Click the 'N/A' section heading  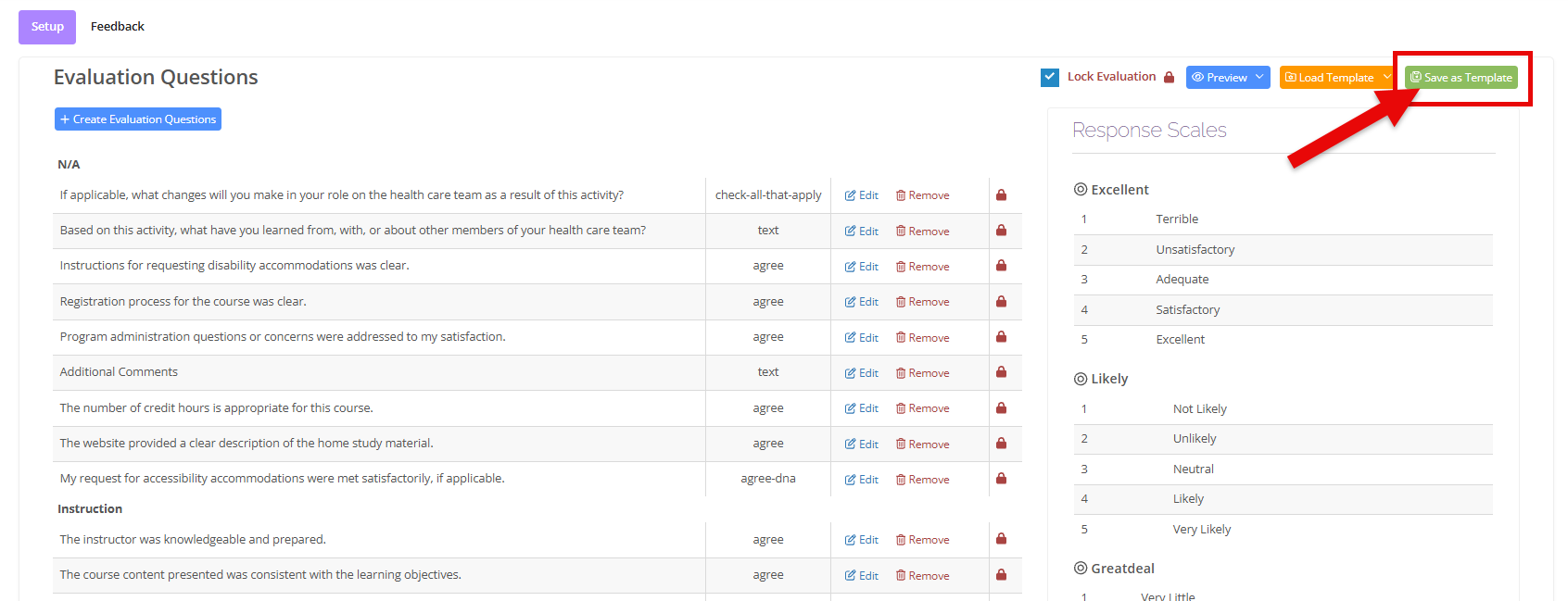click(69, 165)
